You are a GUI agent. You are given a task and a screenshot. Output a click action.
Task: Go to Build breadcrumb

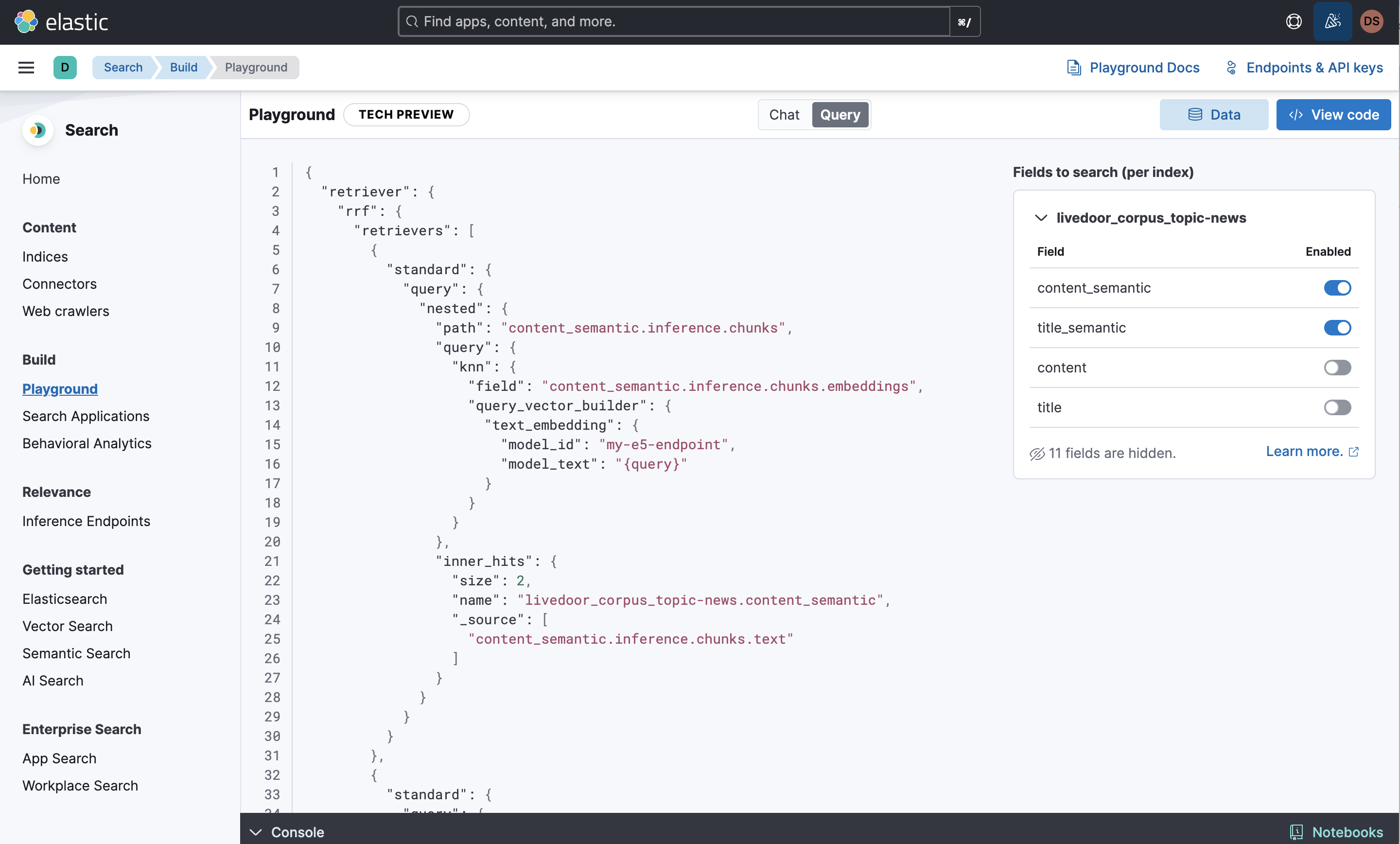(x=184, y=68)
